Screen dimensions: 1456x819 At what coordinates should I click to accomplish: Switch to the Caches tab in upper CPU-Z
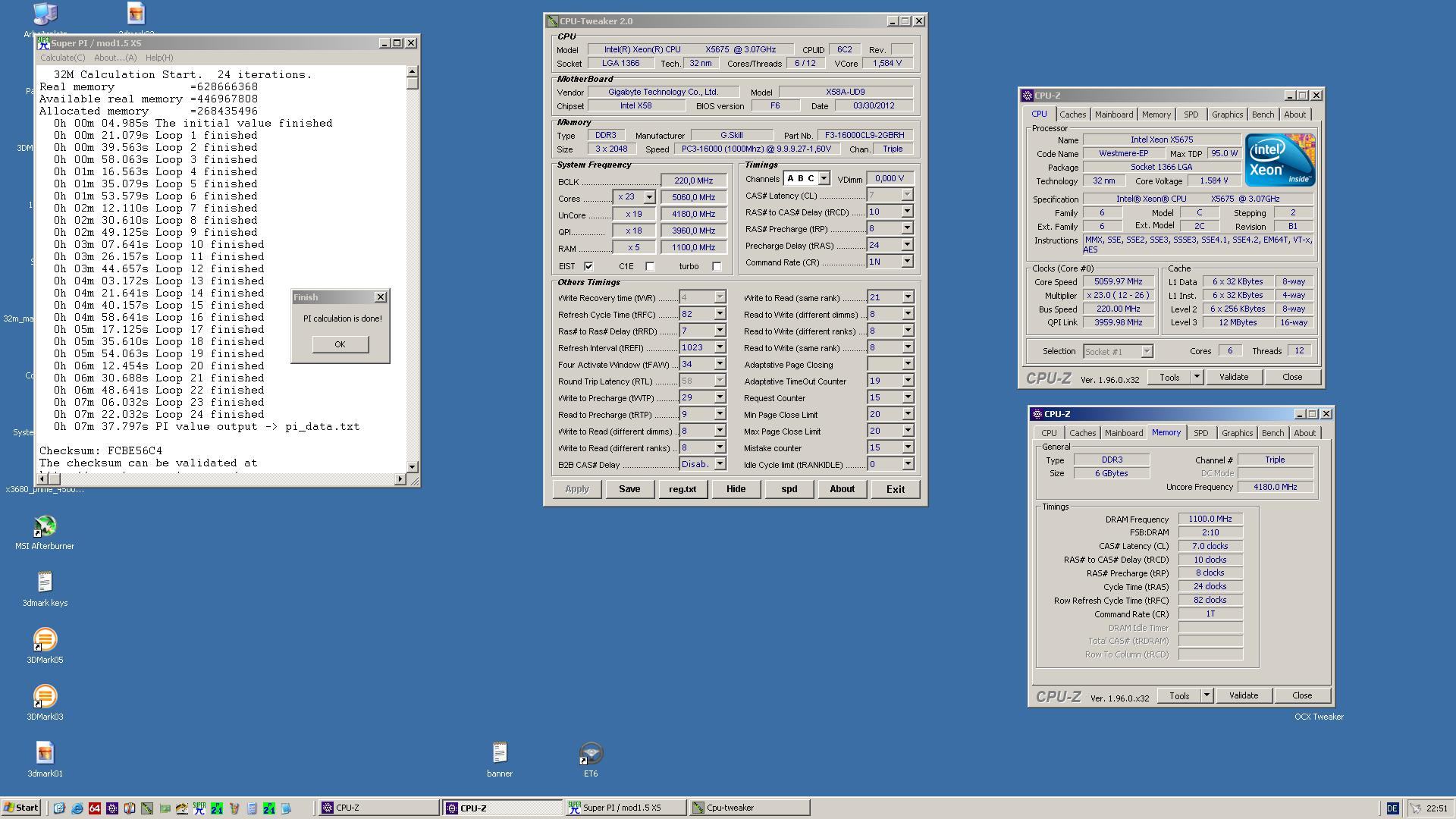pos(1072,115)
